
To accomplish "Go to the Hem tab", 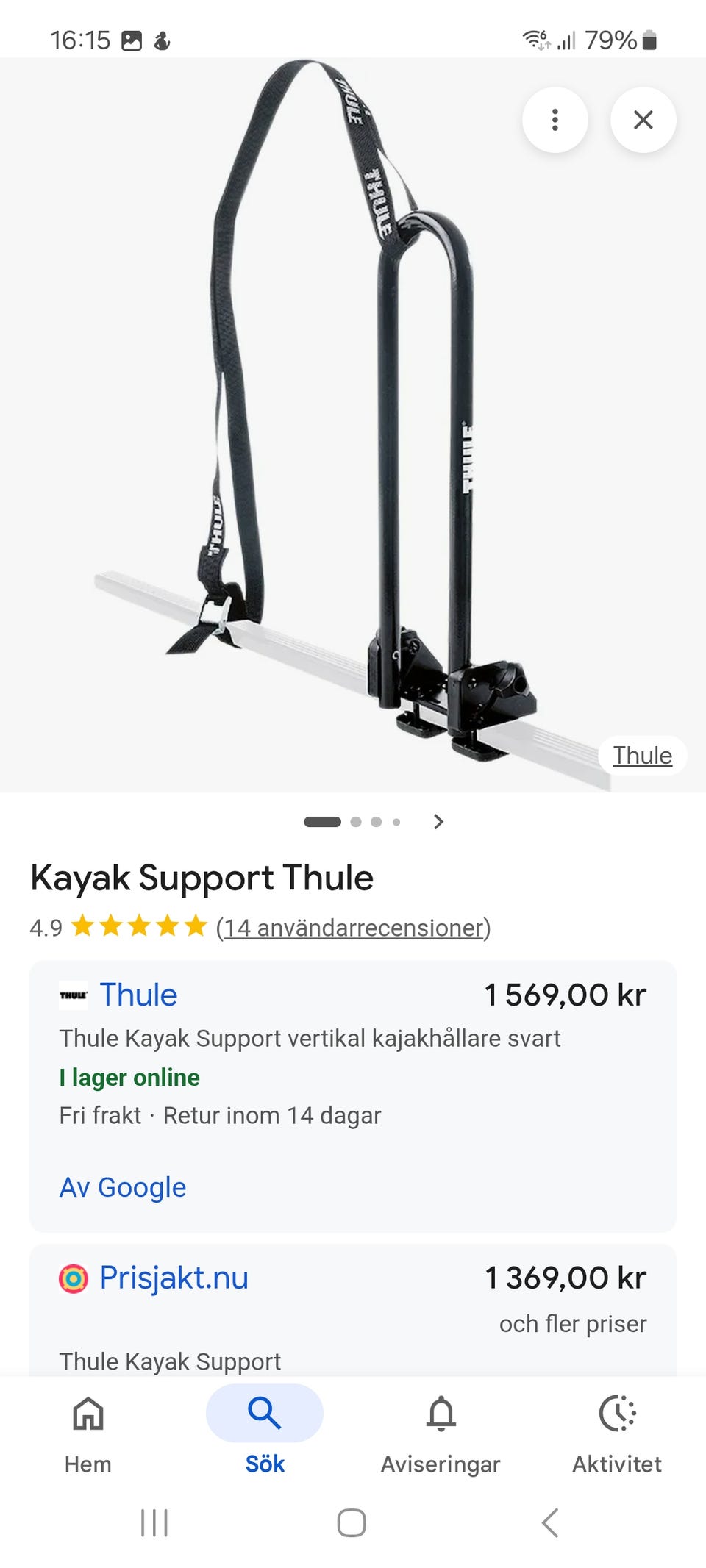I will click(88, 1434).
